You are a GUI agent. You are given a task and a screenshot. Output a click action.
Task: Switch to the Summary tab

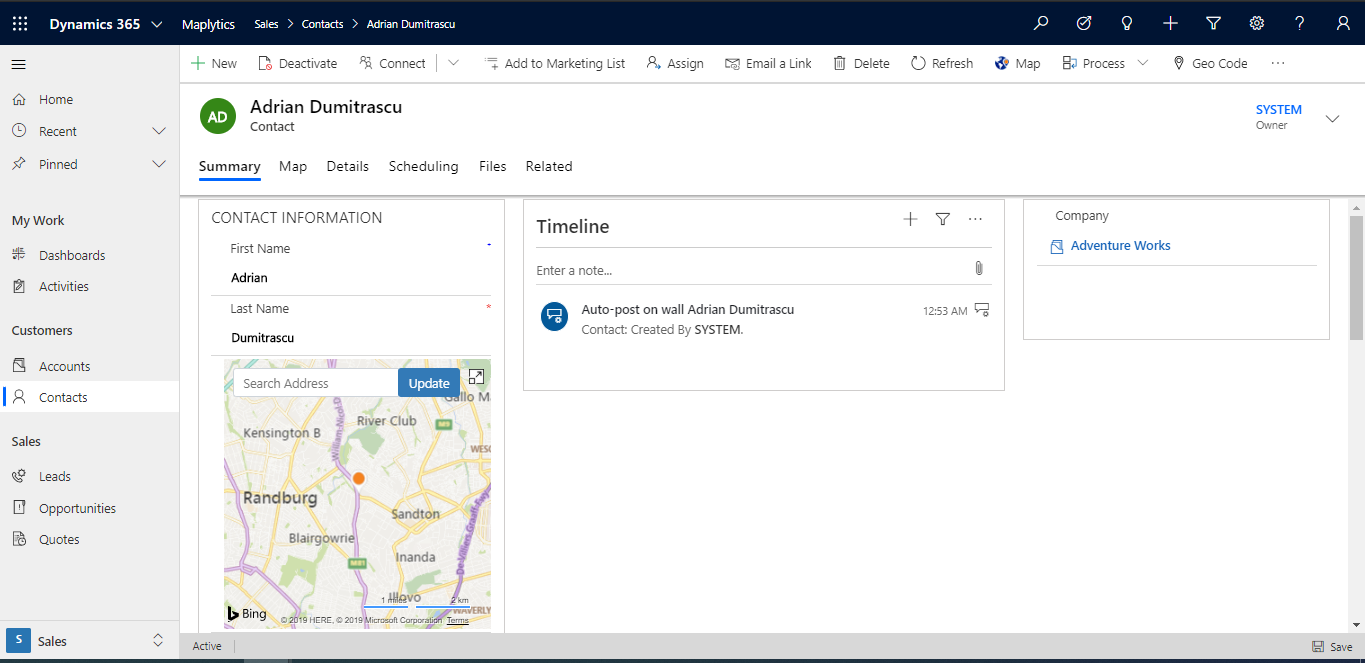(230, 166)
